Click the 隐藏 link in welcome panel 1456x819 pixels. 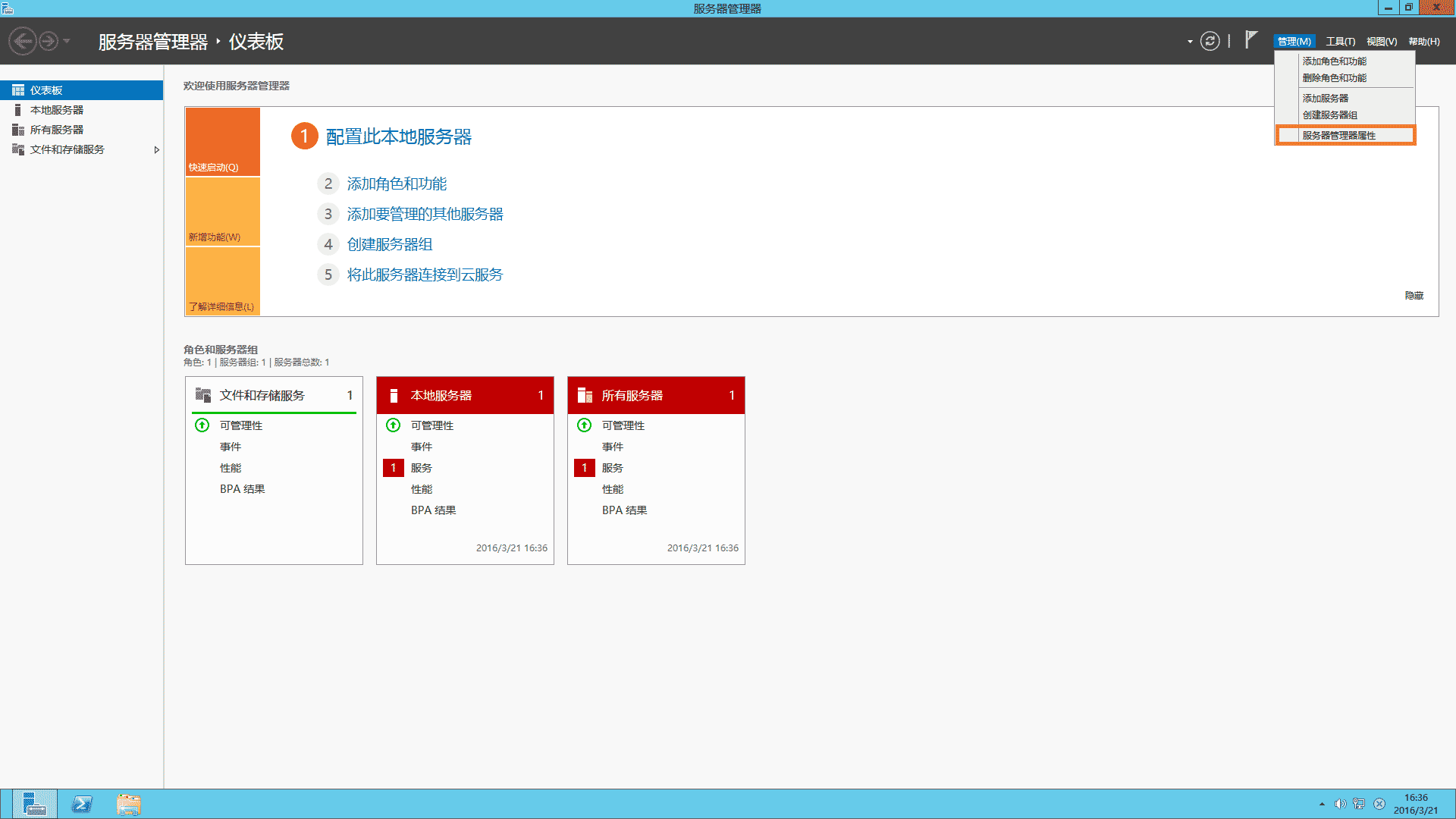1414,296
